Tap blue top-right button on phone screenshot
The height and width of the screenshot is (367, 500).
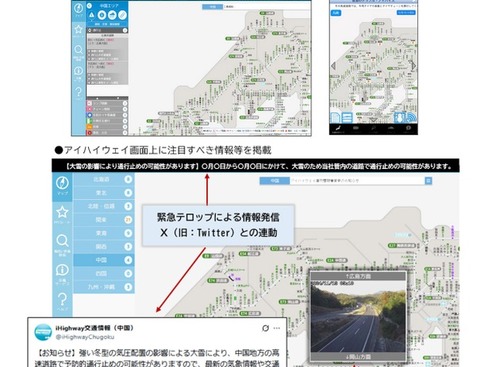coord(406,13)
